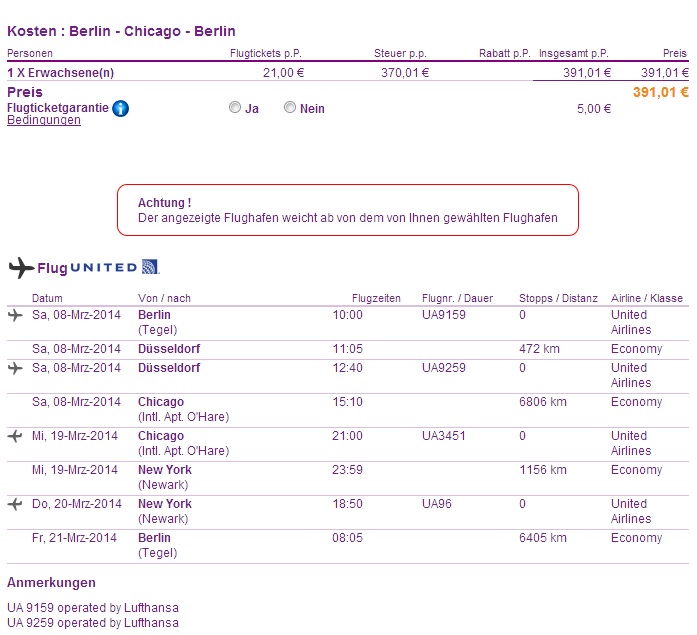Click the Flugticketgarantie info icon

pyautogui.click(x=120, y=108)
